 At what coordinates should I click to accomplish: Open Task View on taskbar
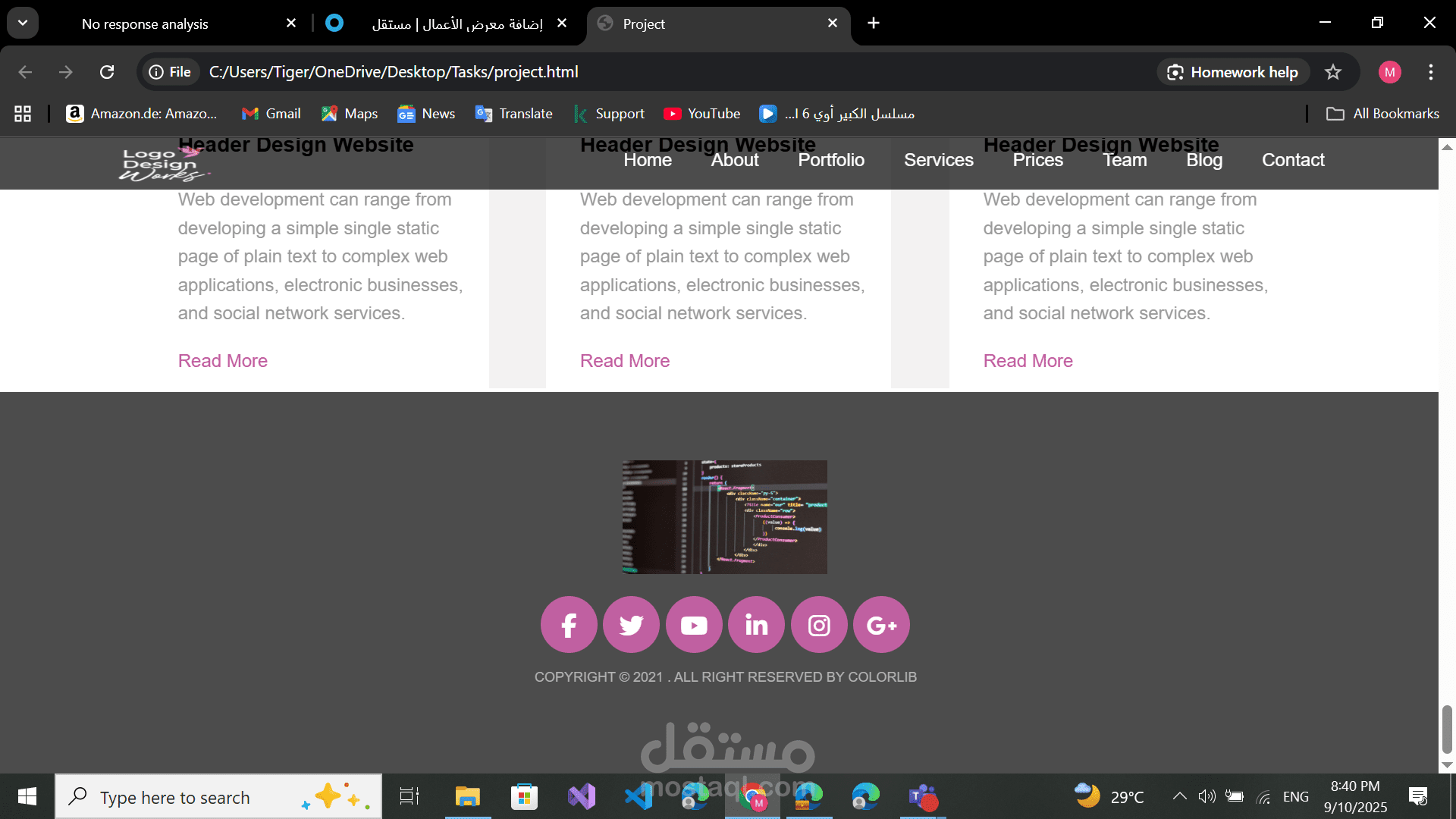pyautogui.click(x=409, y=796)
